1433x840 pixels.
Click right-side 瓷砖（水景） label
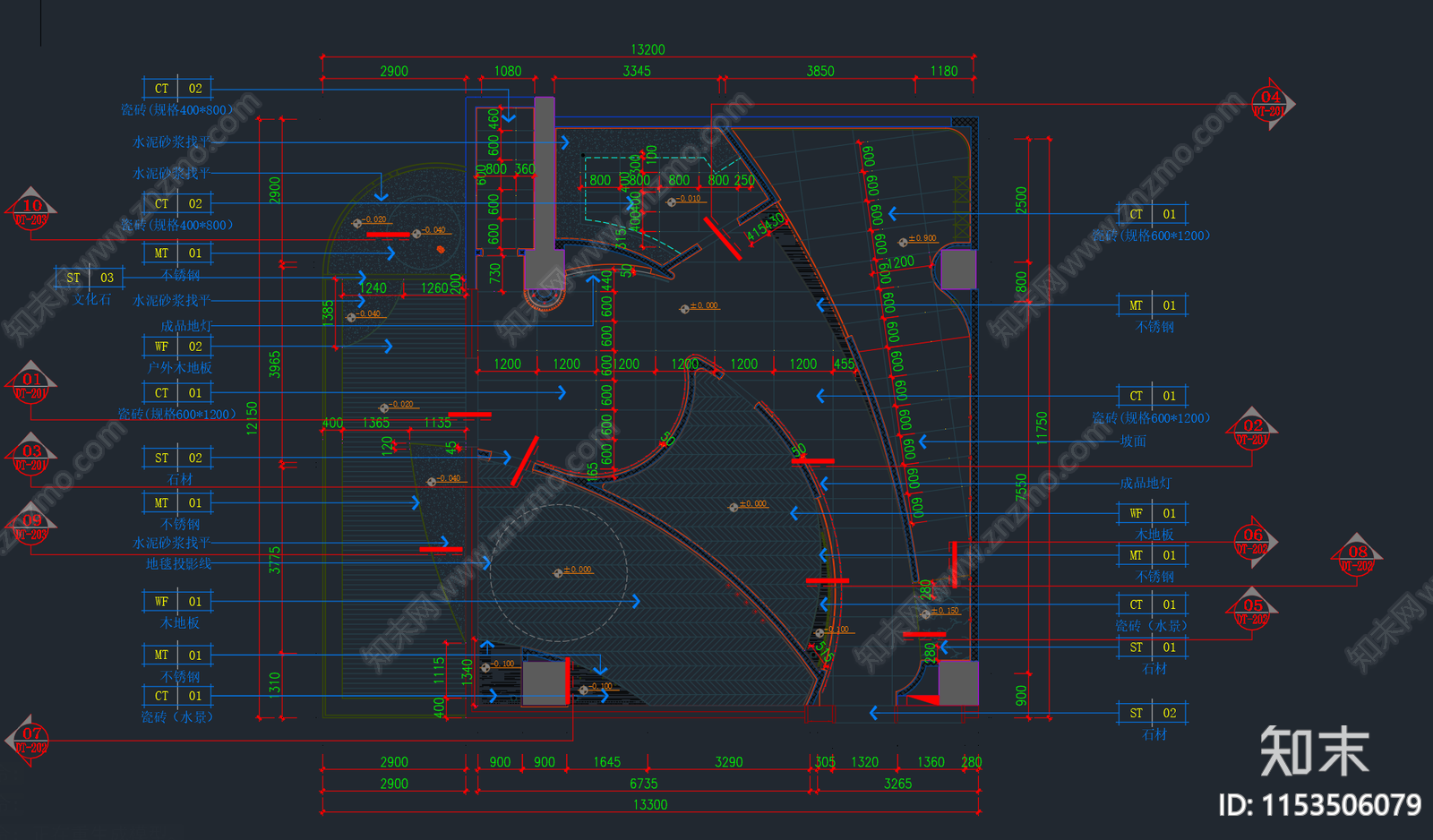click(x=1152, y=626)
